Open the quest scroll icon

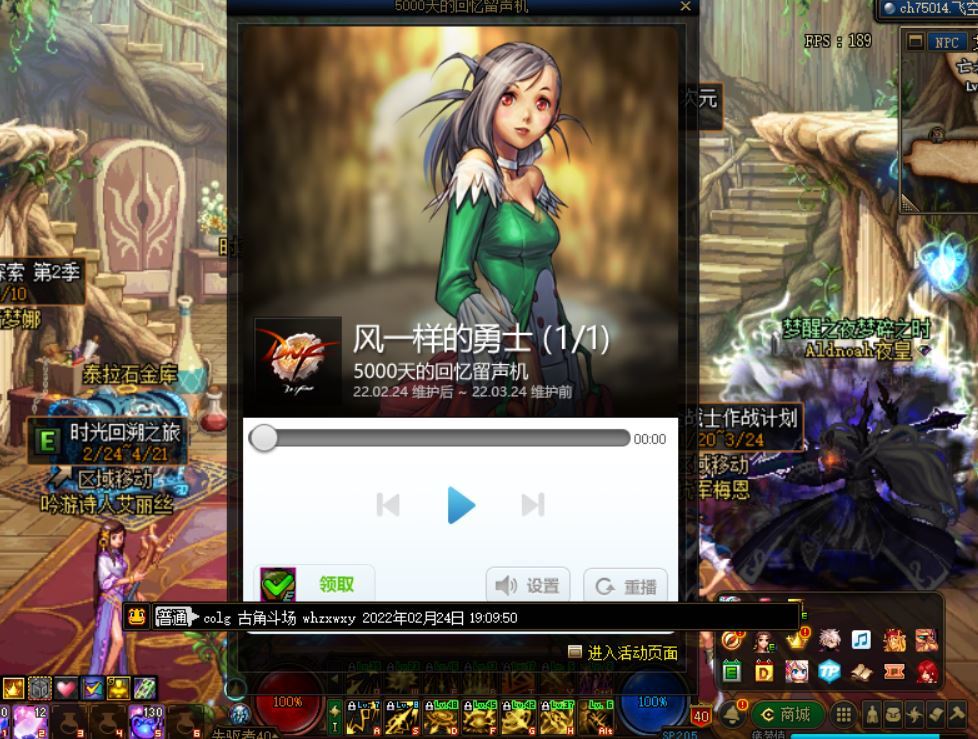[x=936, y=715]
